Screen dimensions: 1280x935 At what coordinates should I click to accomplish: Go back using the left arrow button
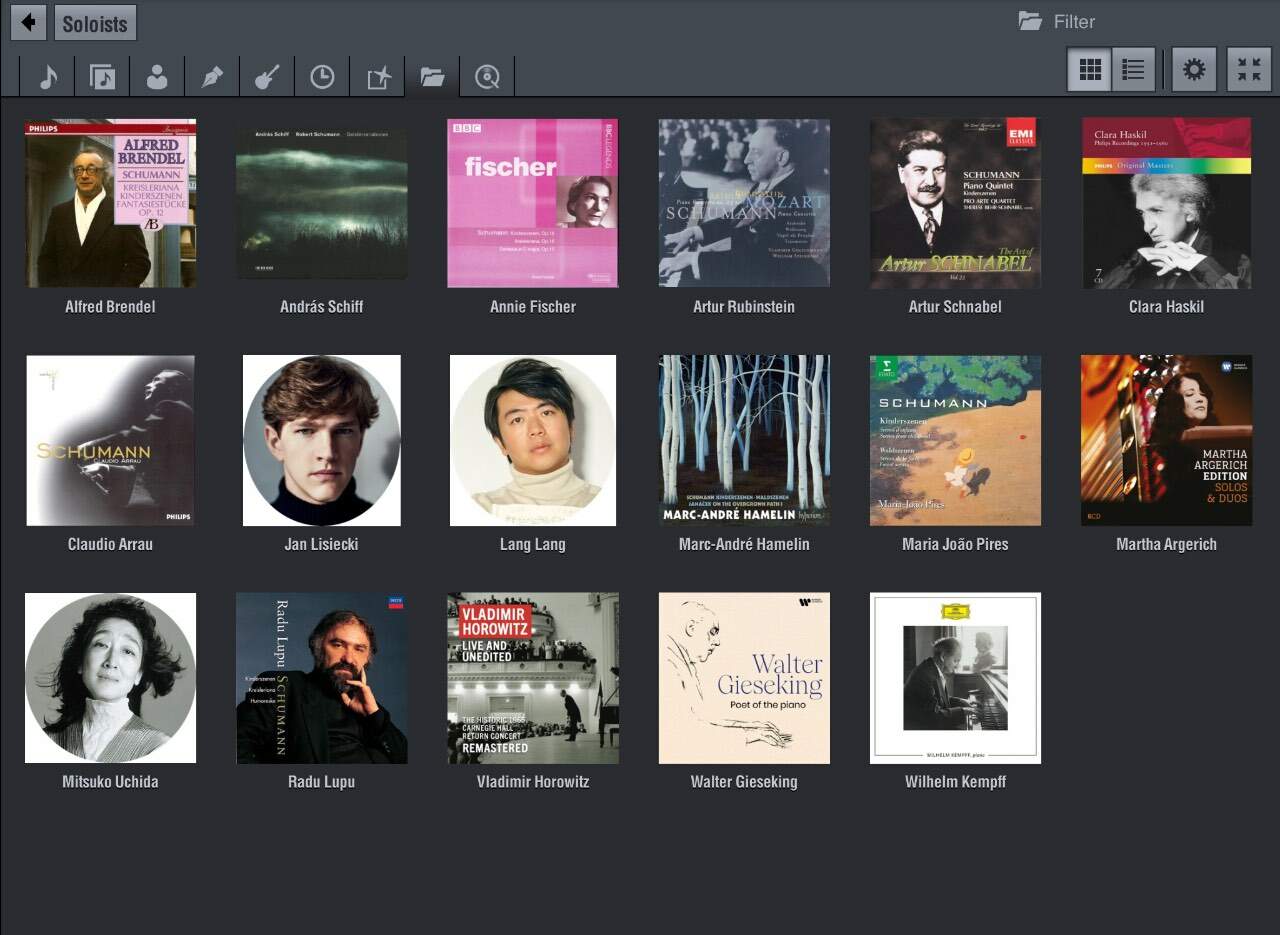(x=28, y=22)
